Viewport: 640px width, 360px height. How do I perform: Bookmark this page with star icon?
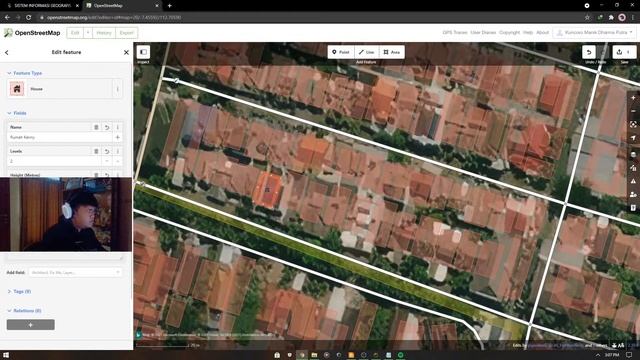click(x=587, y=18)
